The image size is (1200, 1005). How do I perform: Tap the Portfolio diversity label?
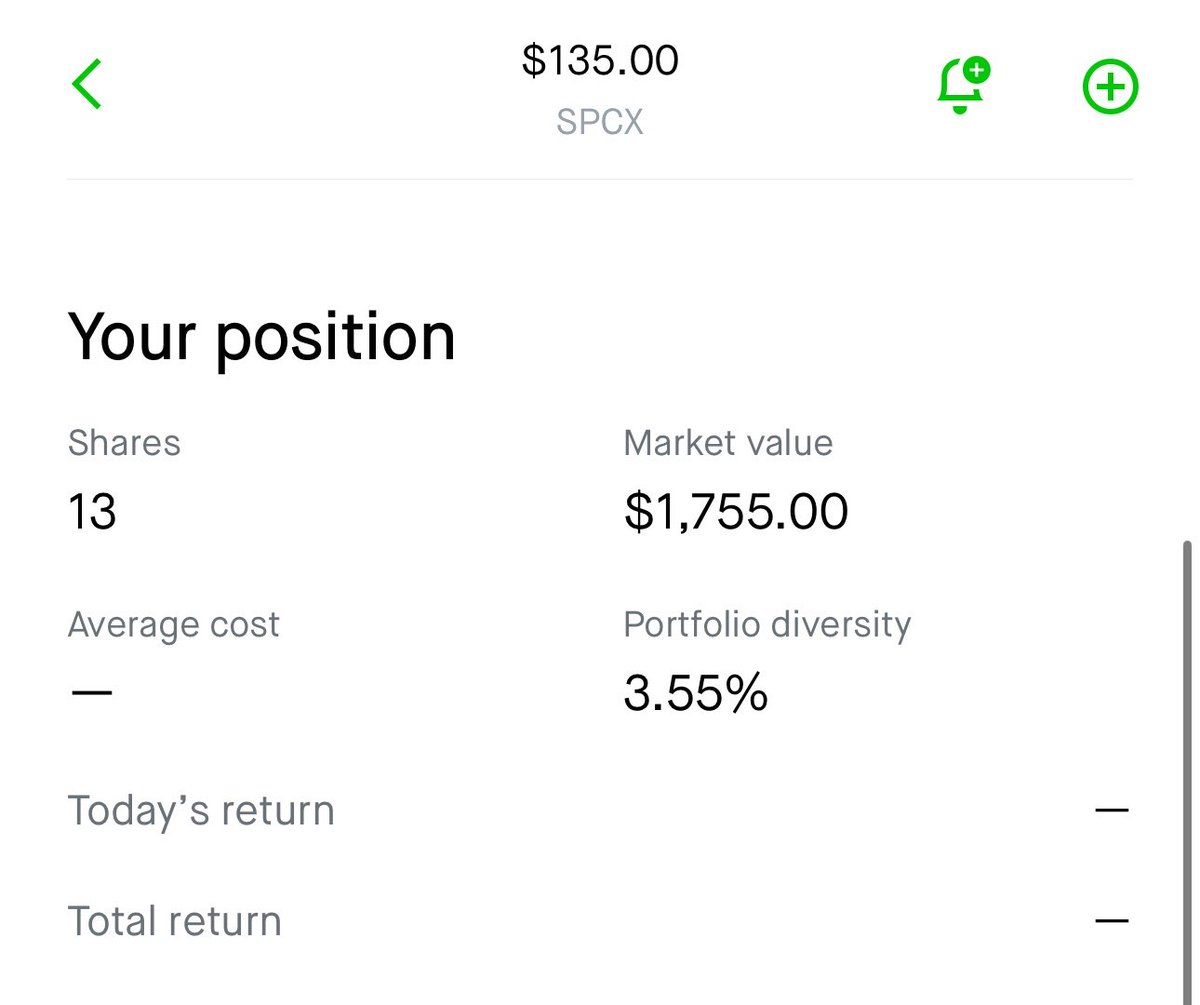point(767,625)
